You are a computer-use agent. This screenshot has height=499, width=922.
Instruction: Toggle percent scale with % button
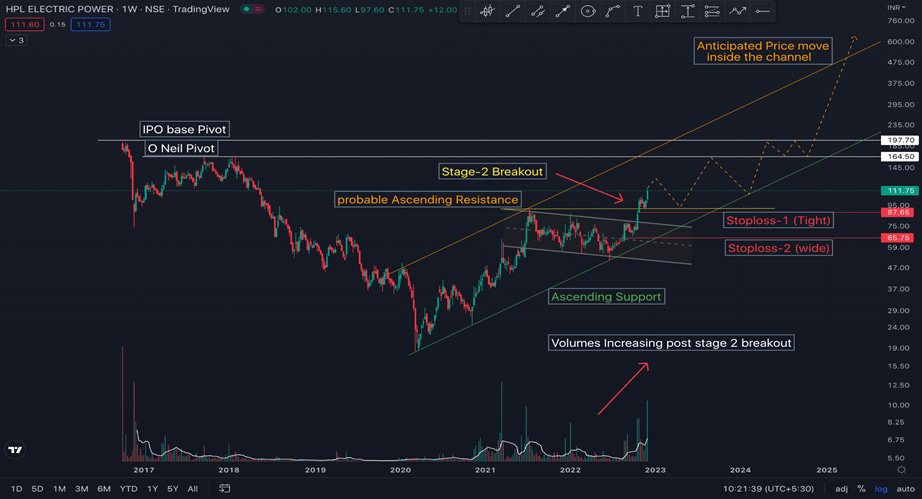pos(861,488)
